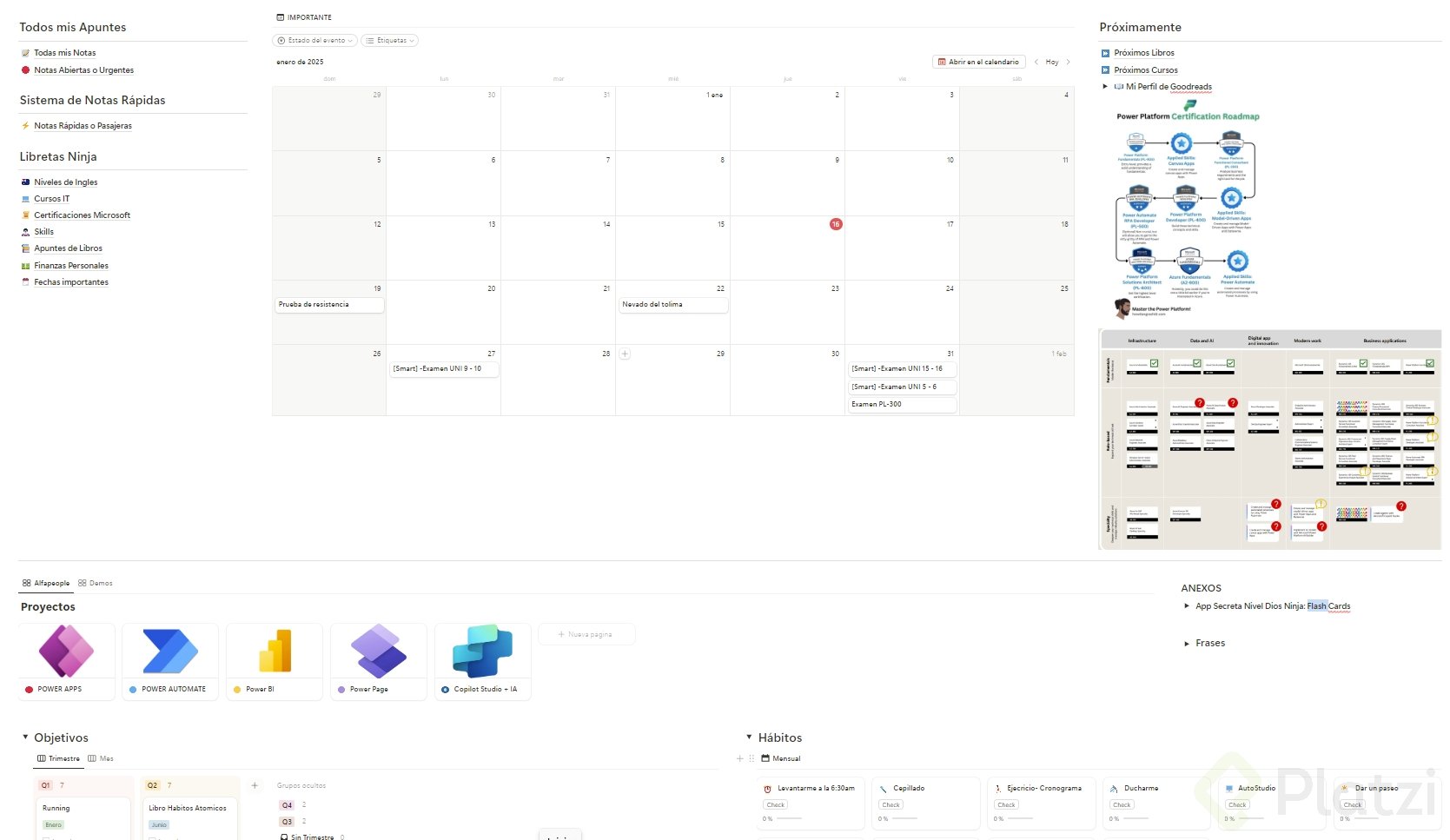Screen dimensions: 1450x840
Task: Go to the previous calendar month
Action: point(1036,62)
